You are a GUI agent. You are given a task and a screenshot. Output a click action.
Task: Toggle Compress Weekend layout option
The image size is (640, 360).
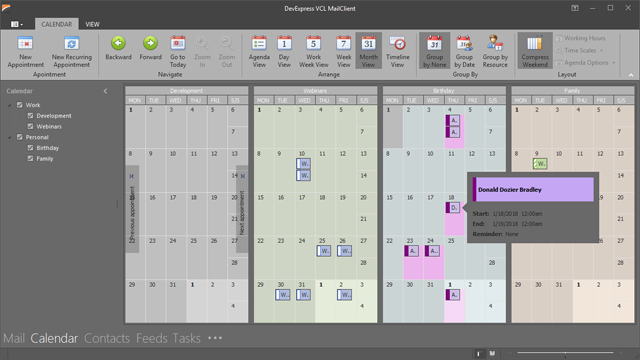coord(535,51)
